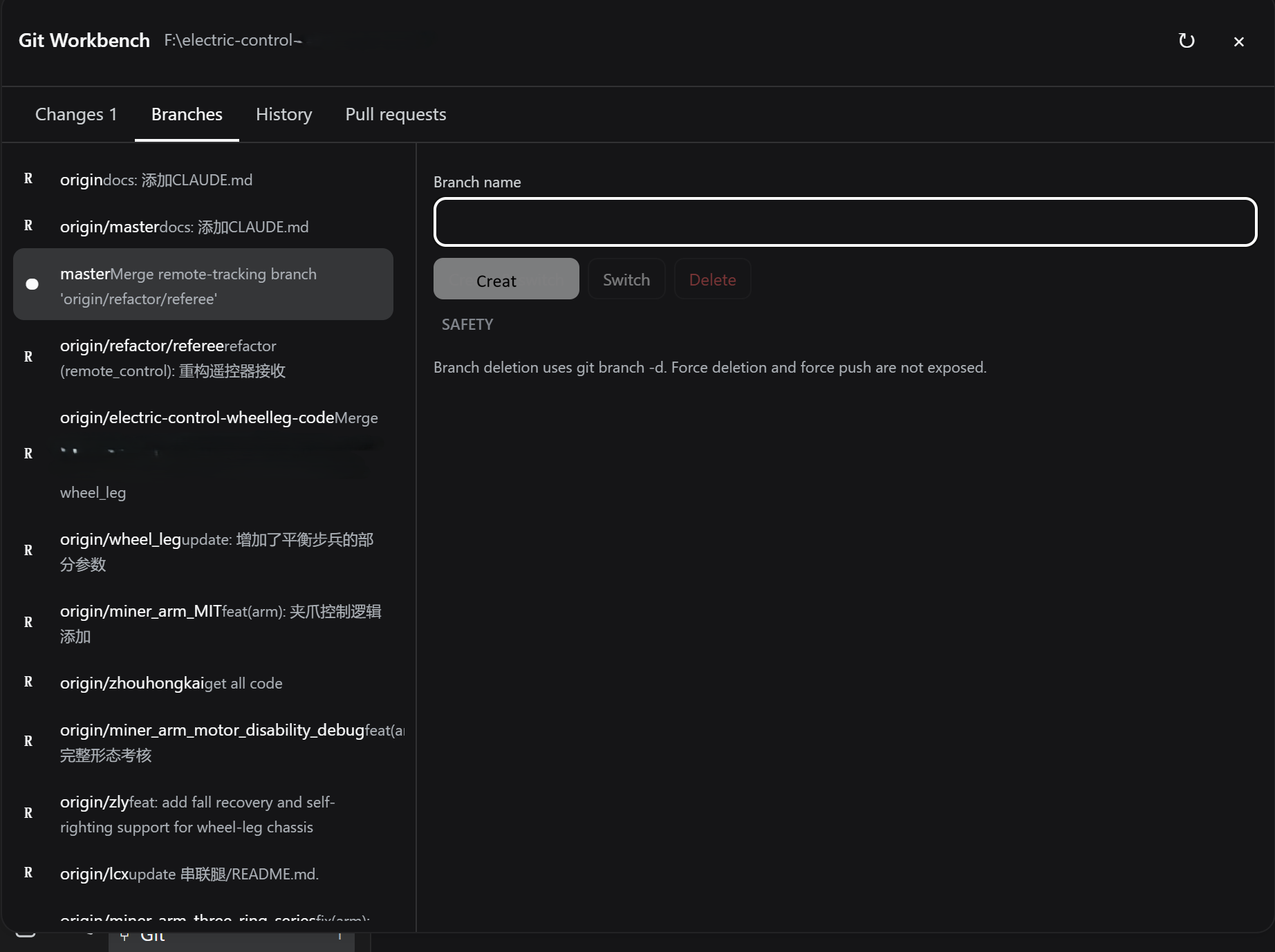Image resolution: width=1275 pixels, height=952 pixels.
Task: Click the R badge beside origin/master
Action: click(28, 225)
